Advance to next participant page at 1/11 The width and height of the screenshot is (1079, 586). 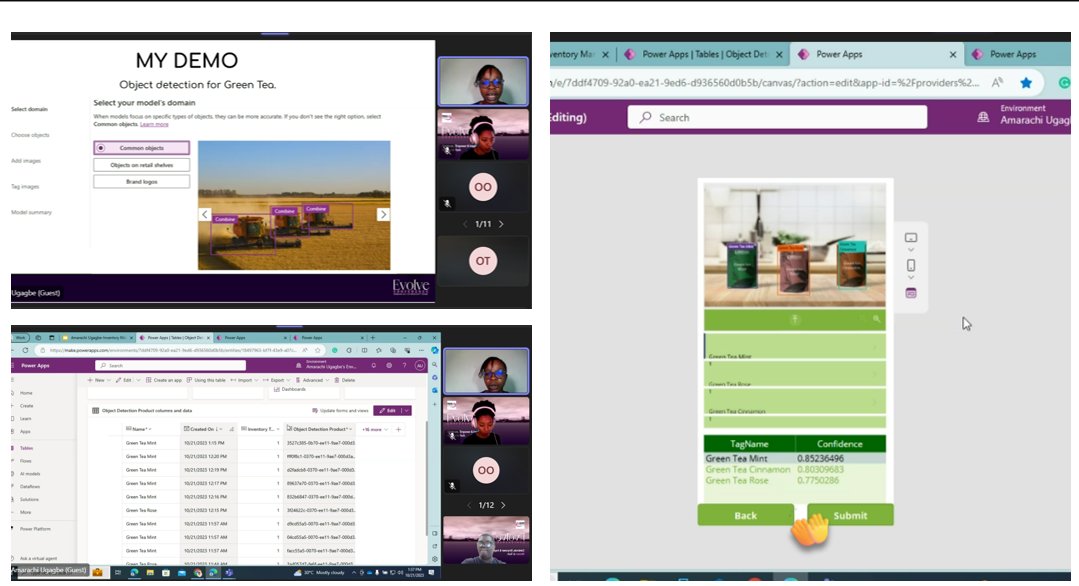click(501, 224)
